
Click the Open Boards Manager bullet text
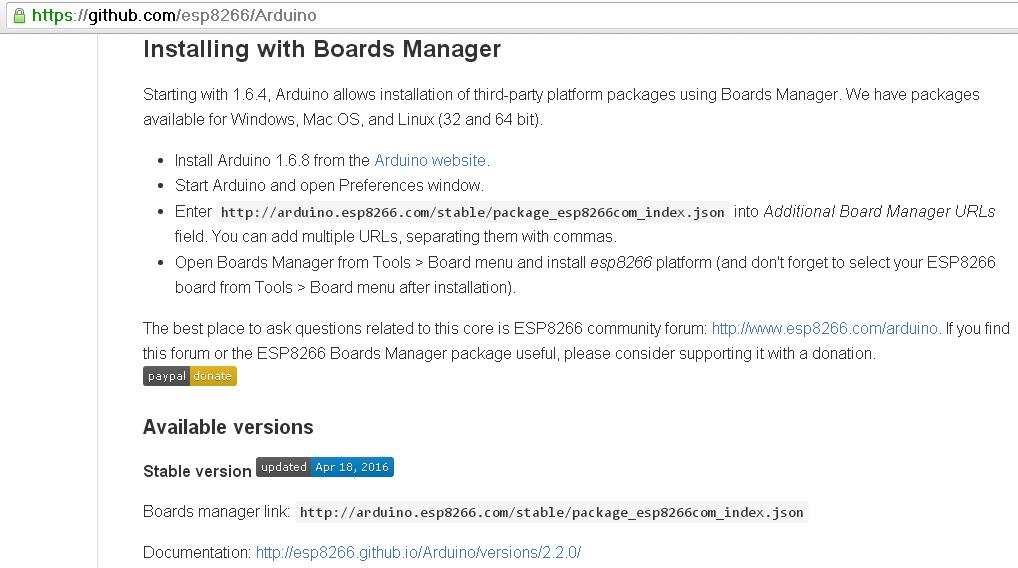click(380, 262)
